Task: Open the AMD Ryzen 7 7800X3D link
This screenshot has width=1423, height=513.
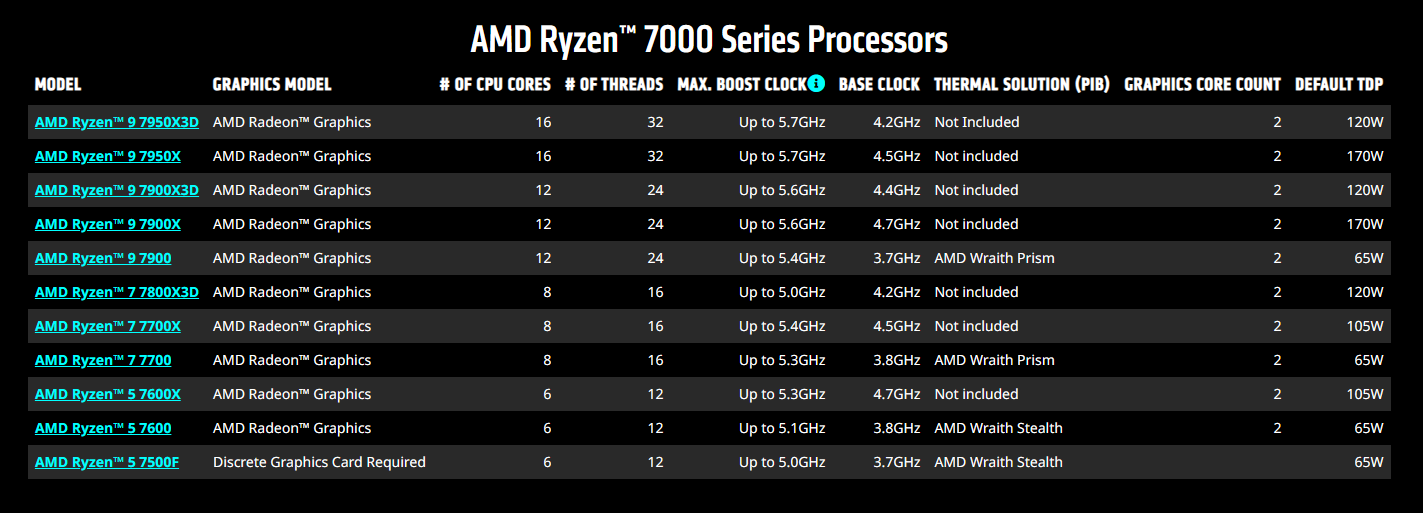Action: (117, 292)
